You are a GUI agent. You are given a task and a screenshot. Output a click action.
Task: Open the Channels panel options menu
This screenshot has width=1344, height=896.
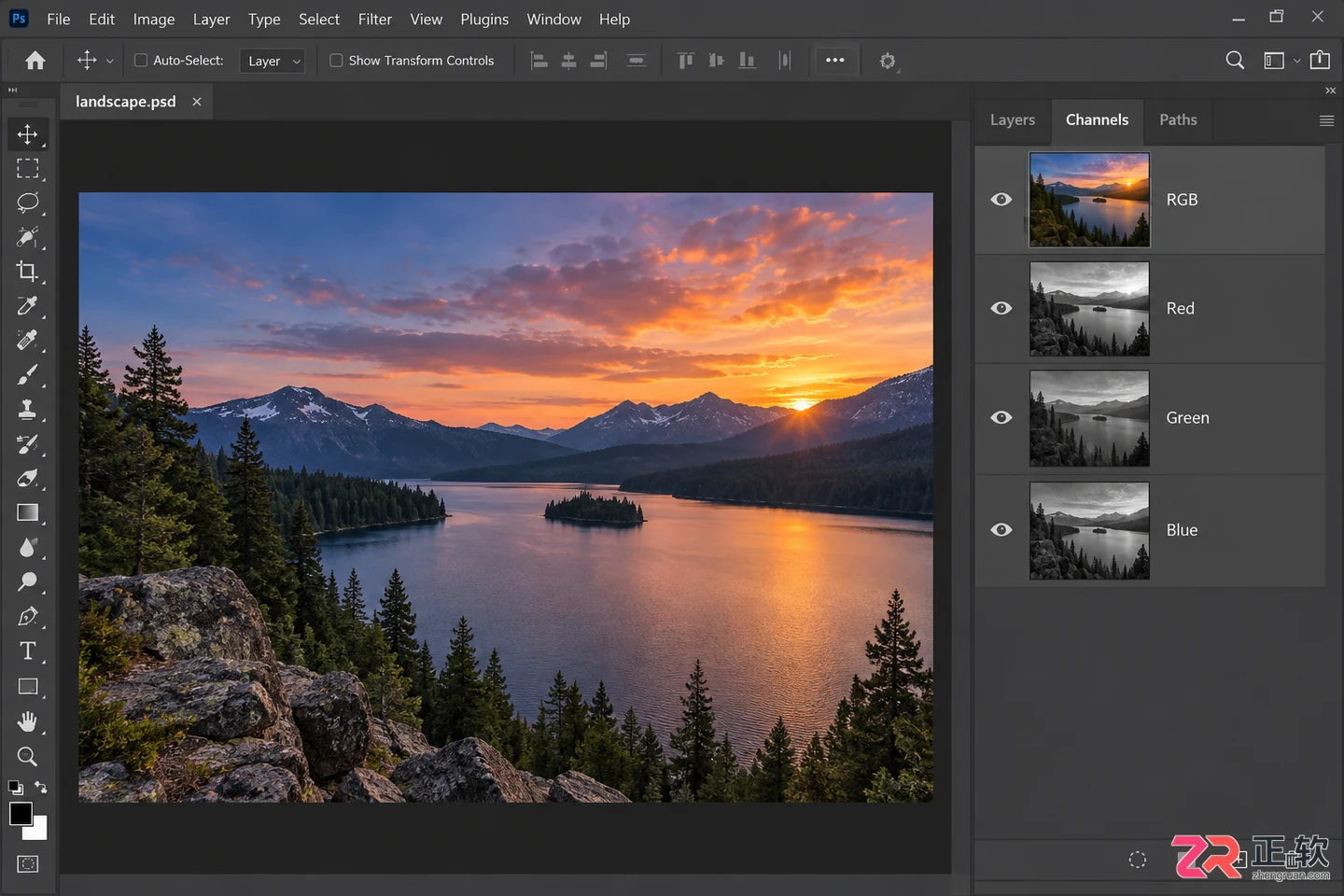click(1326, 120)
